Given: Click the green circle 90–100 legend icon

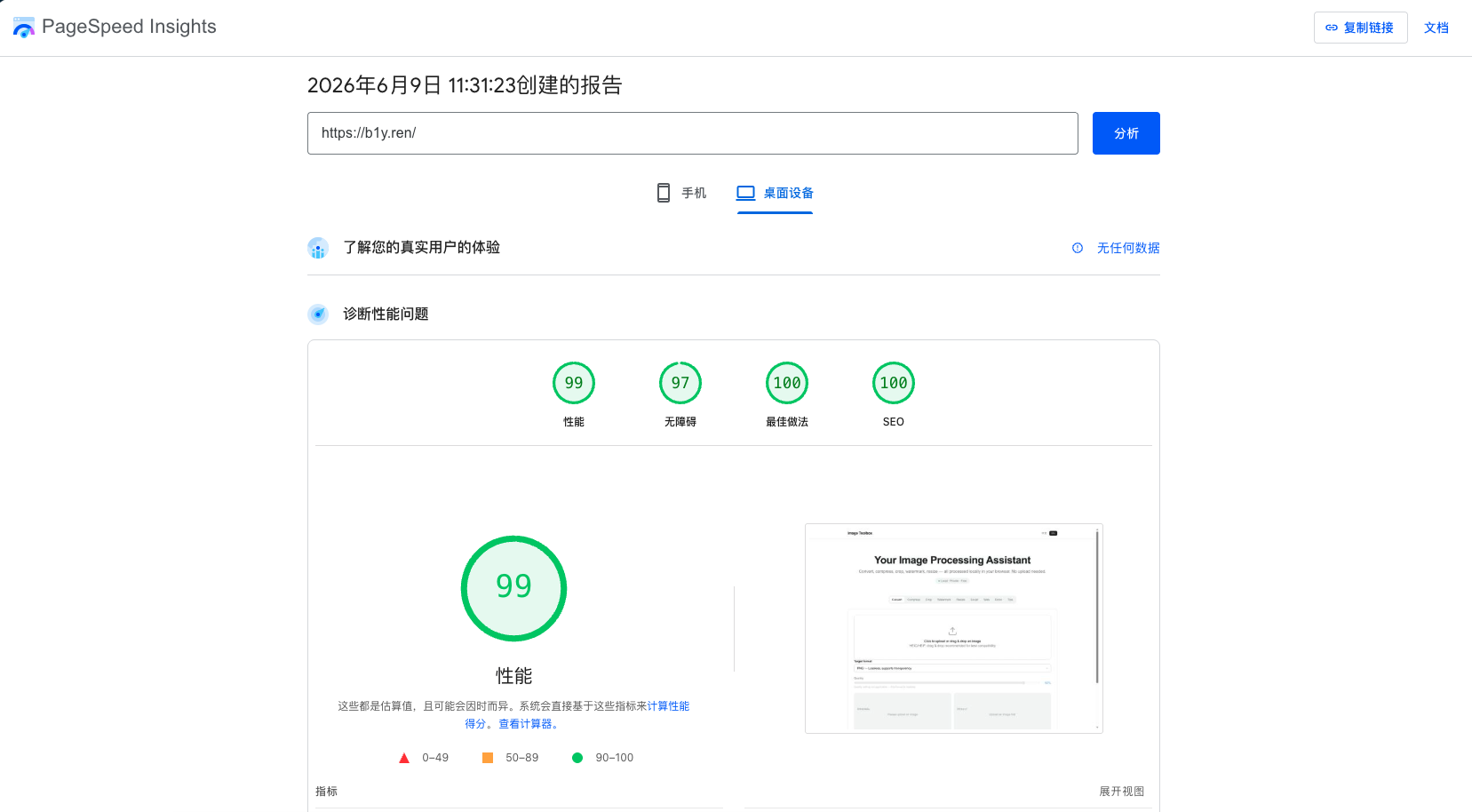Looking at the screenshot, I should [x=577, y=758].
